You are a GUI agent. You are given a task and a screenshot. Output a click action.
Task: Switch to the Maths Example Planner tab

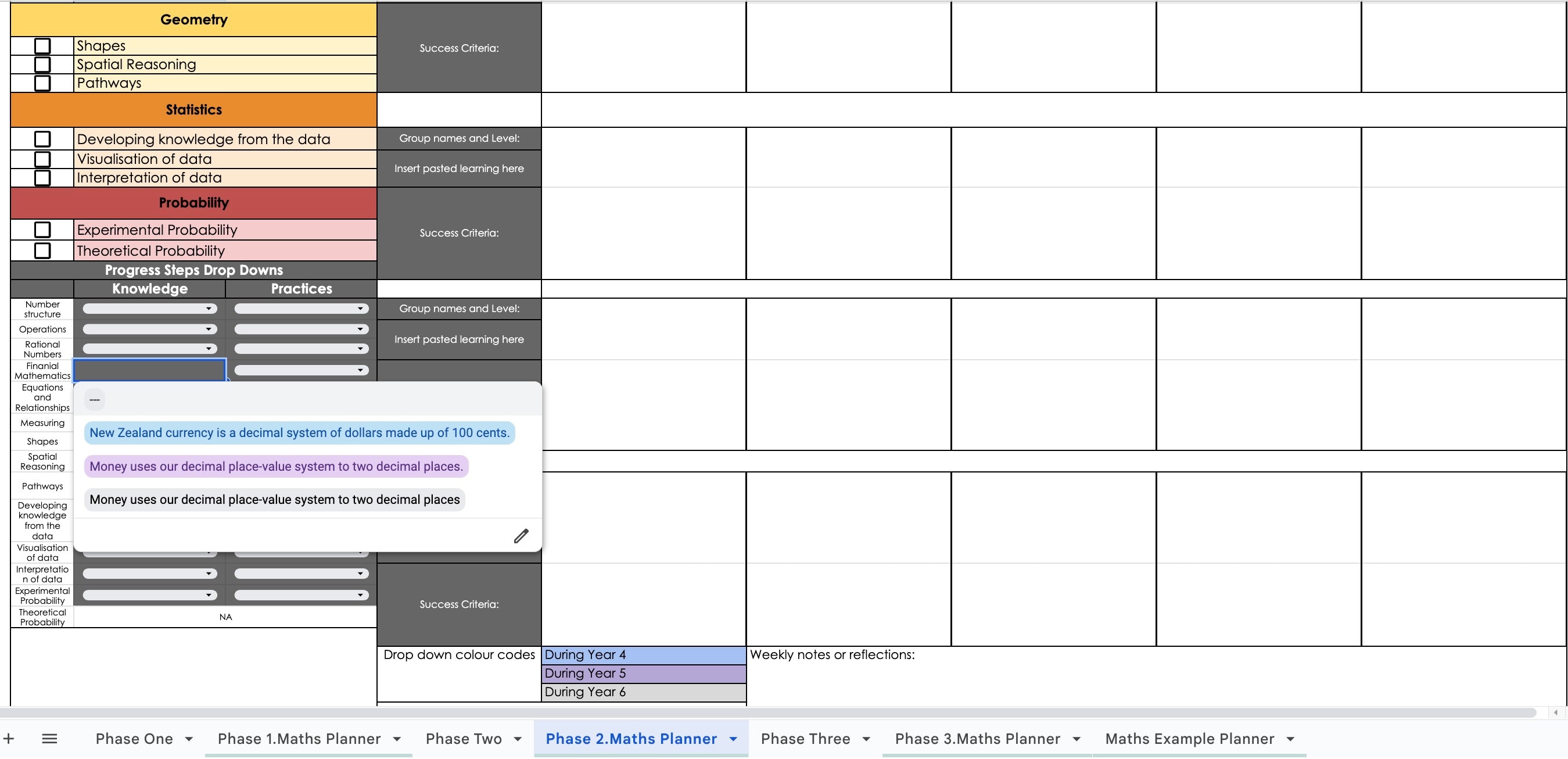tap(1190, 738)
